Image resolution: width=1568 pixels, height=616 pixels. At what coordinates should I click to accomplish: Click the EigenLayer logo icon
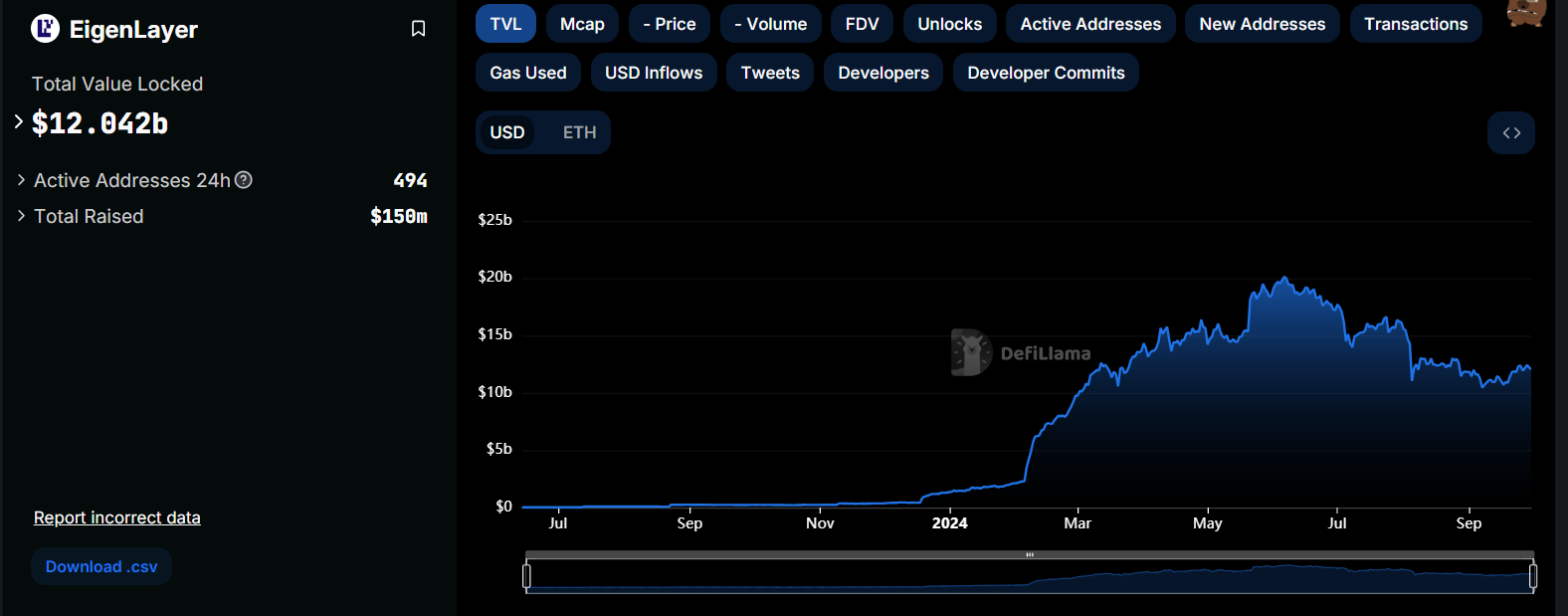click(x=45, y=29)
